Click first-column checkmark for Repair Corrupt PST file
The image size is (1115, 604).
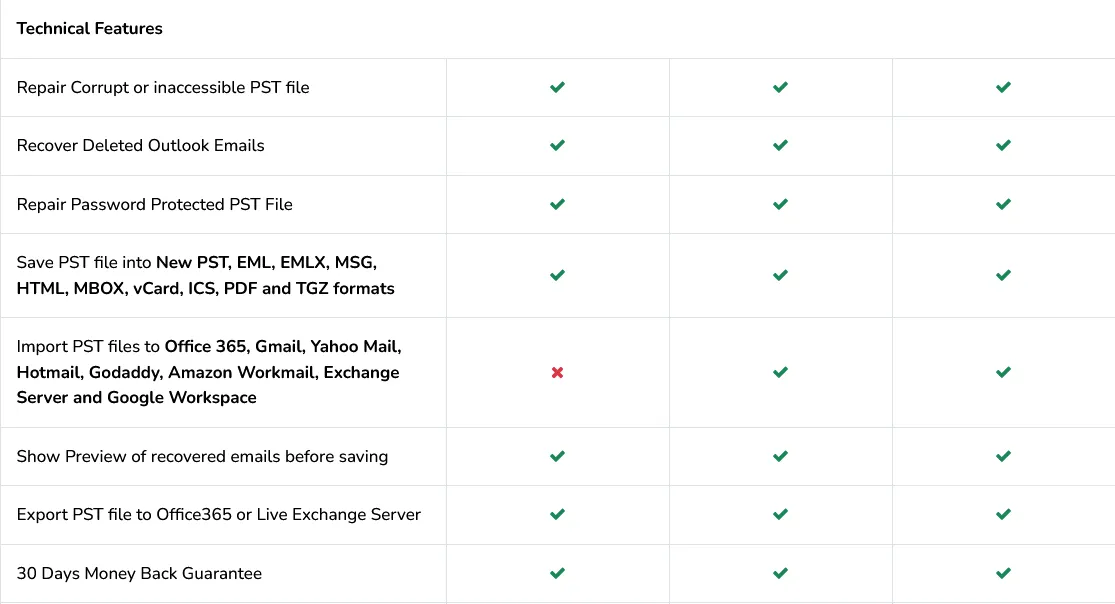[x=558, y=87]
